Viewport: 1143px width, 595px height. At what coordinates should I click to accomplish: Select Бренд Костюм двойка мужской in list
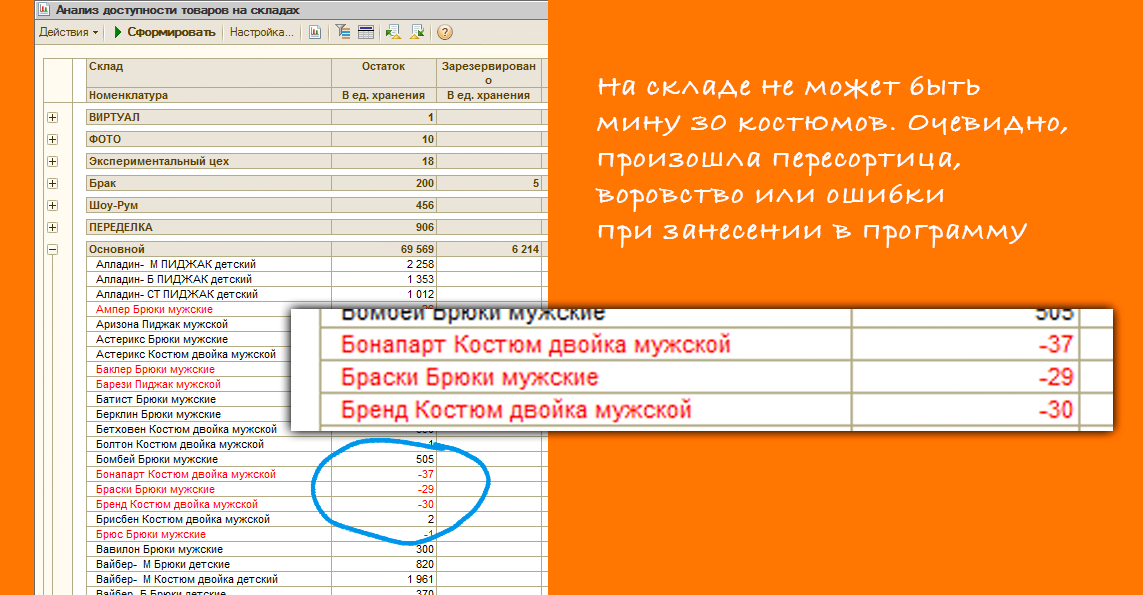coord(176,505)
